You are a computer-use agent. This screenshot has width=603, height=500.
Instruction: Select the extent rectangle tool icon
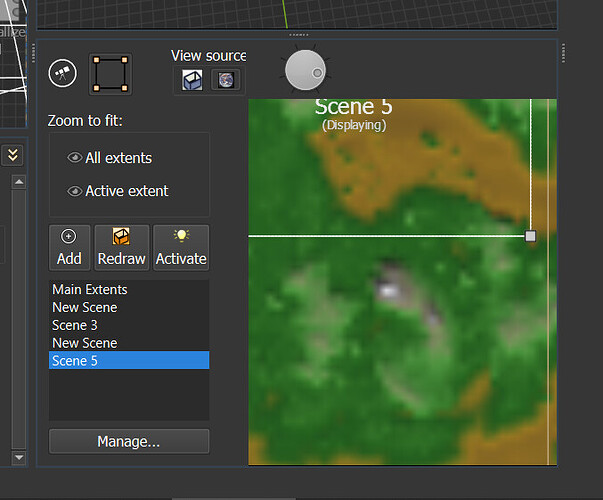[110, 74]
